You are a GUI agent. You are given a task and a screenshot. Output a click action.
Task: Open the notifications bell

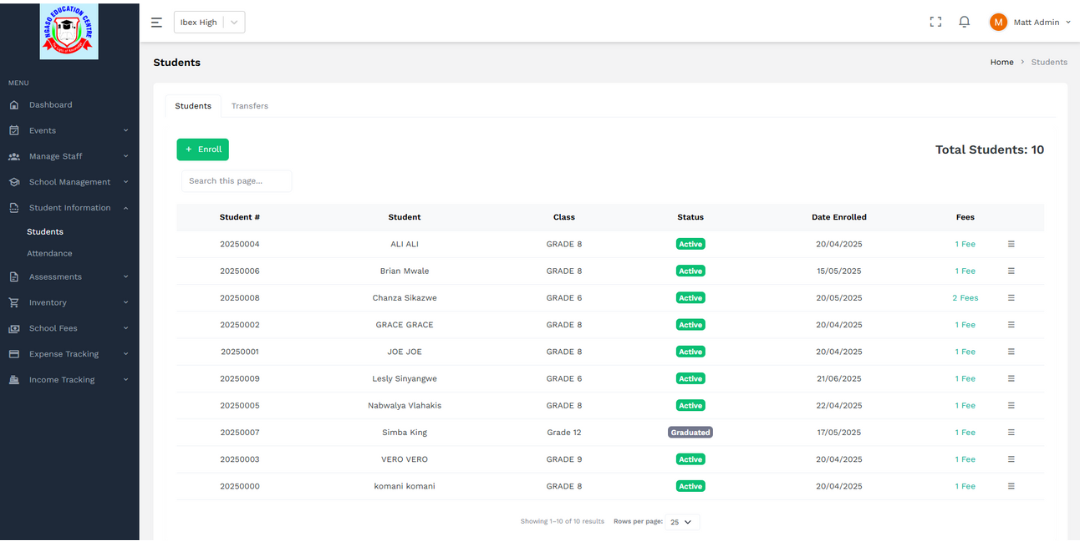964,22
